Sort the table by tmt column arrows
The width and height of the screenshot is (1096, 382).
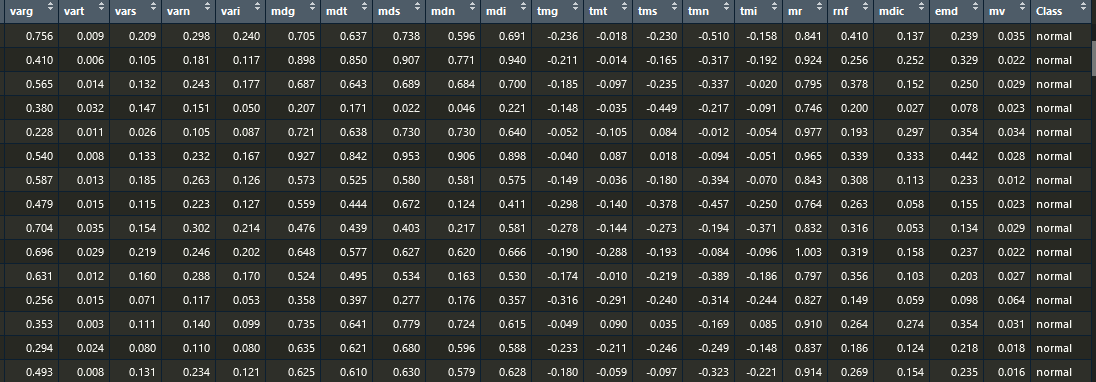coord(623,6)
